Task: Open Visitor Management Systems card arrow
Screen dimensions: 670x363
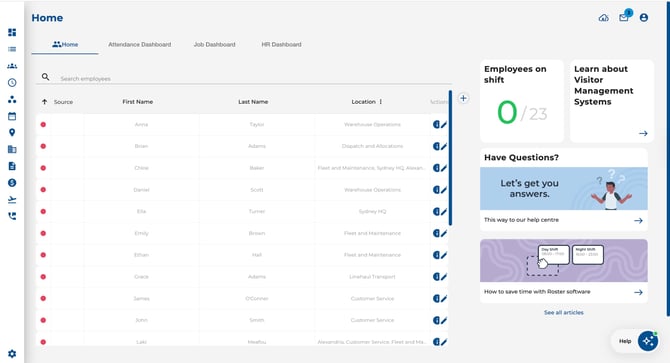Action: 643,133
